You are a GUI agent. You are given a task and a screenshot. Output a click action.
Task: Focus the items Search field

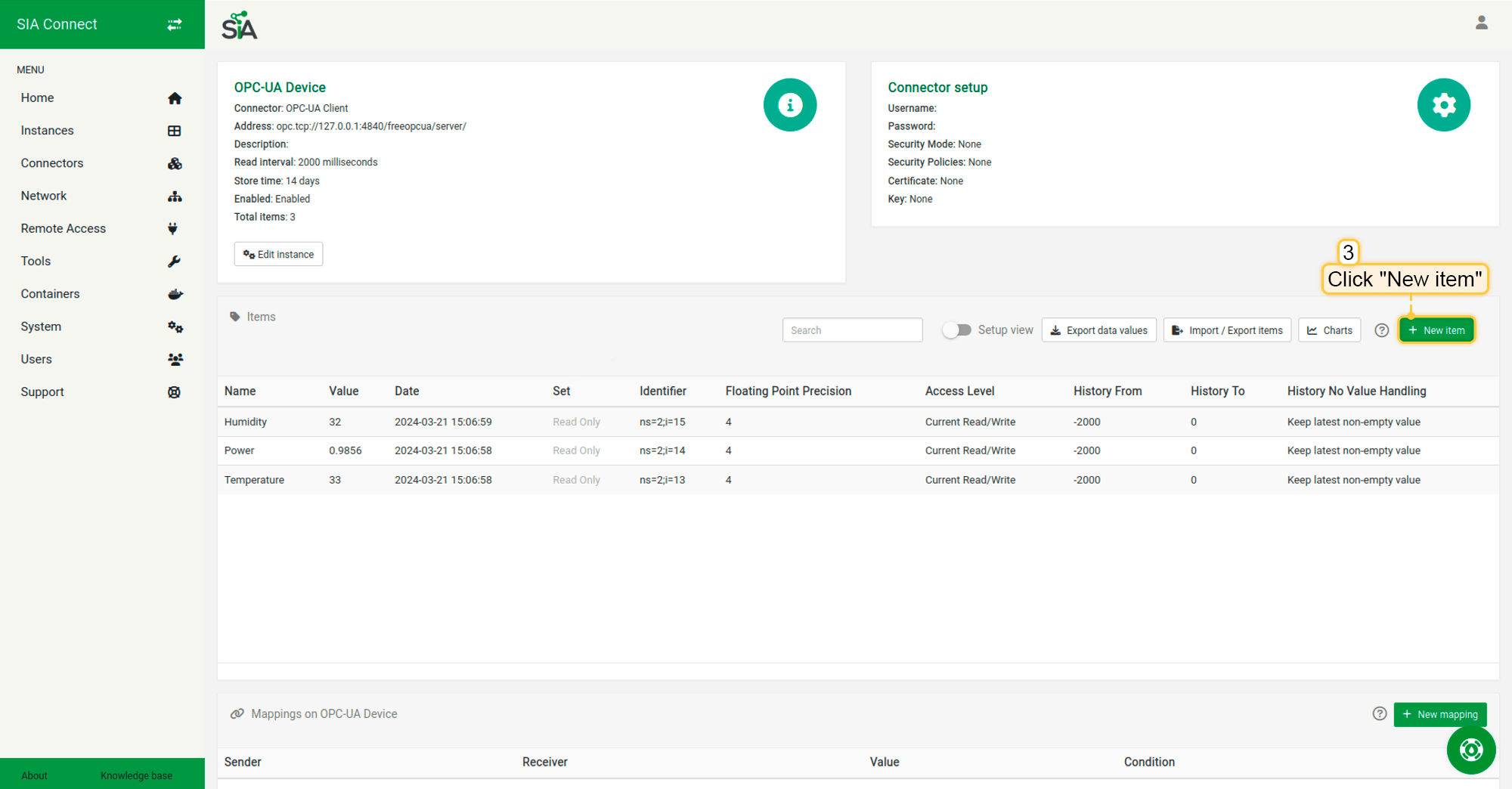pyautogui.click(x=852, y=330)
